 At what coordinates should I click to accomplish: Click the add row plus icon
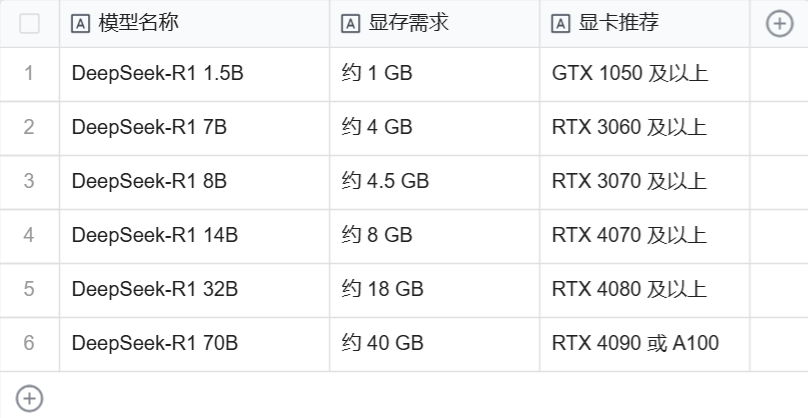29,398
